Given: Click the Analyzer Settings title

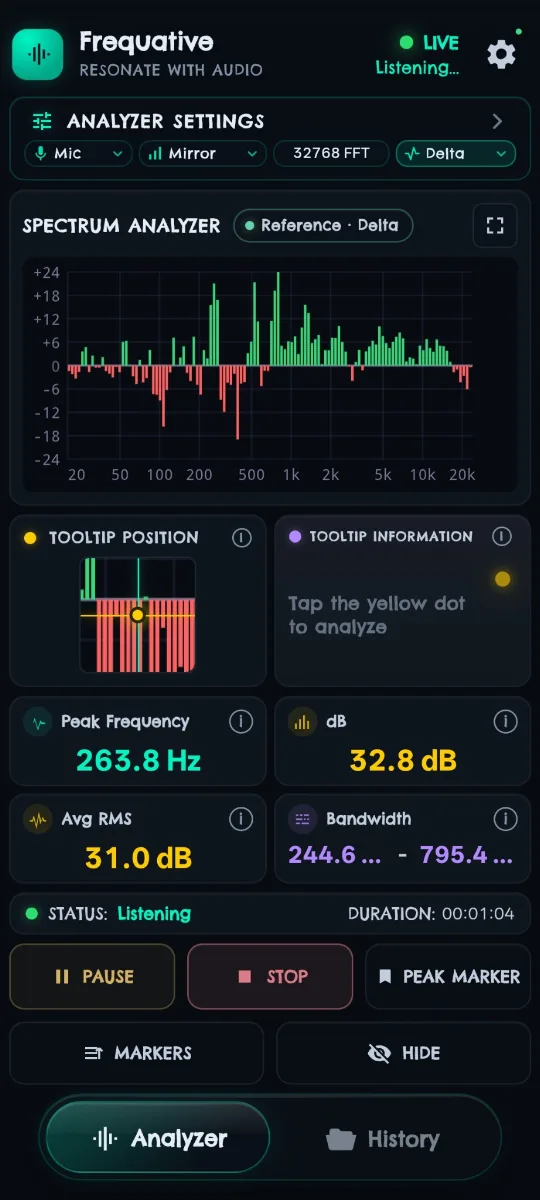Looking at the screenshot, I should (x=166, y=121).
